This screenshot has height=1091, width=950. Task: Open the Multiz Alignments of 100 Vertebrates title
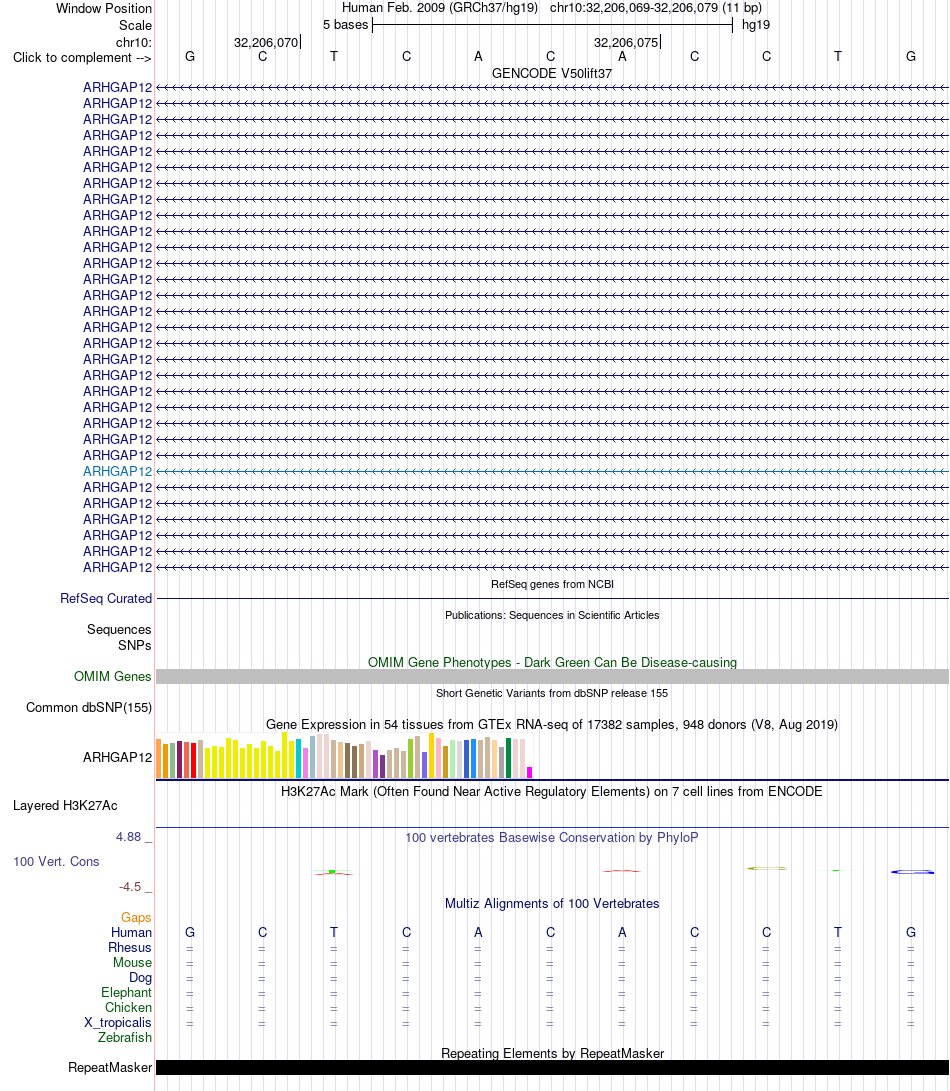pyautogui.click(x=552, y=904)
